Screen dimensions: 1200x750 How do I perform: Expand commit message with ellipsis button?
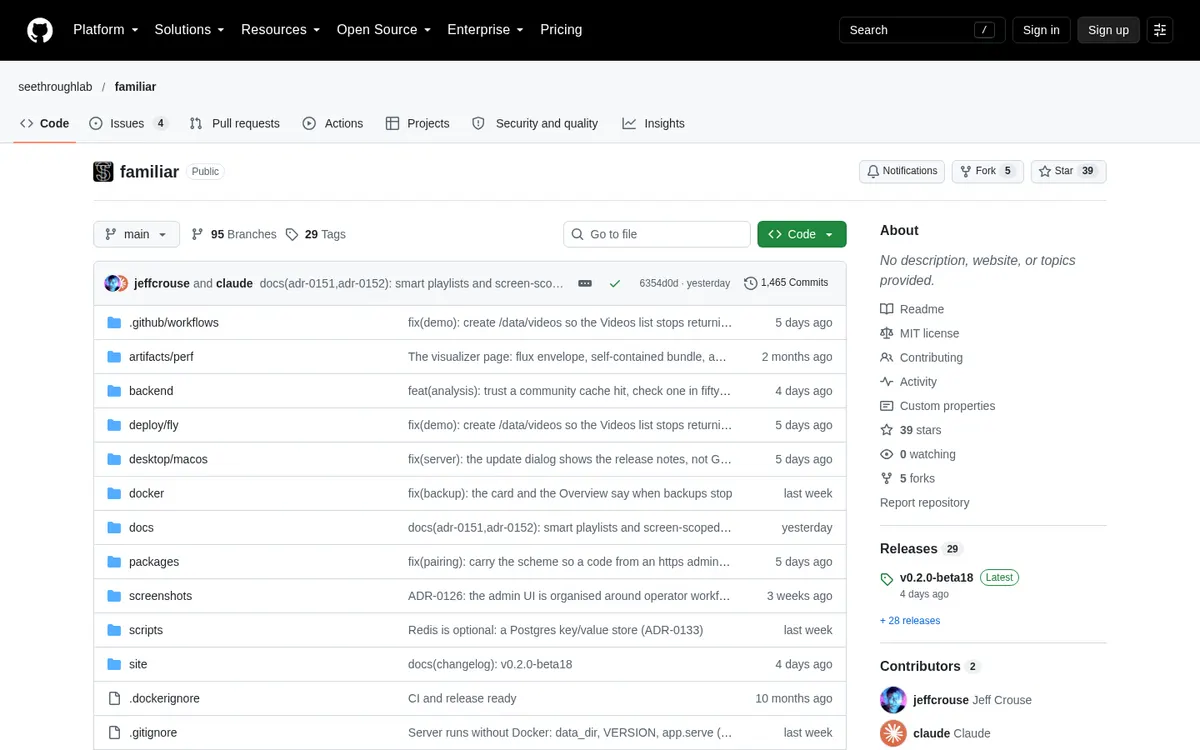tap(585, 283)
